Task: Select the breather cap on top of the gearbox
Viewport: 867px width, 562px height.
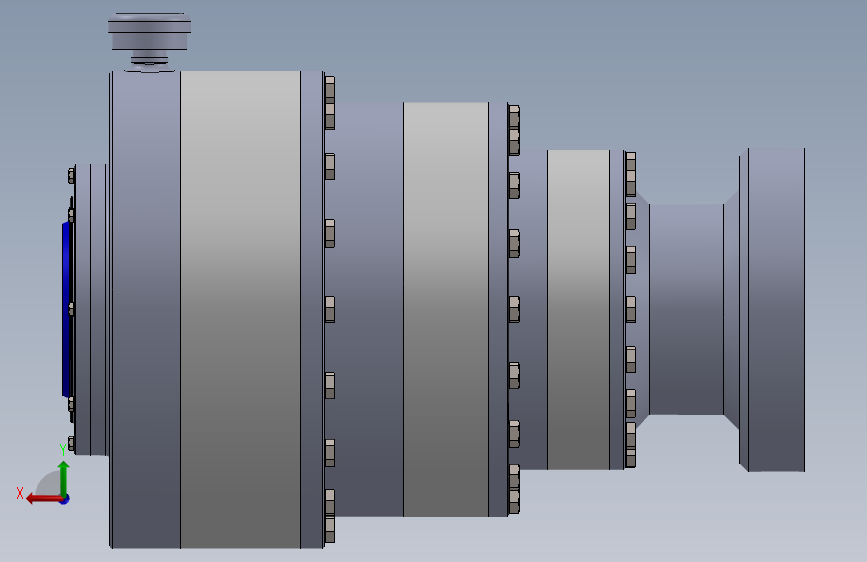Action: (149, 32)
